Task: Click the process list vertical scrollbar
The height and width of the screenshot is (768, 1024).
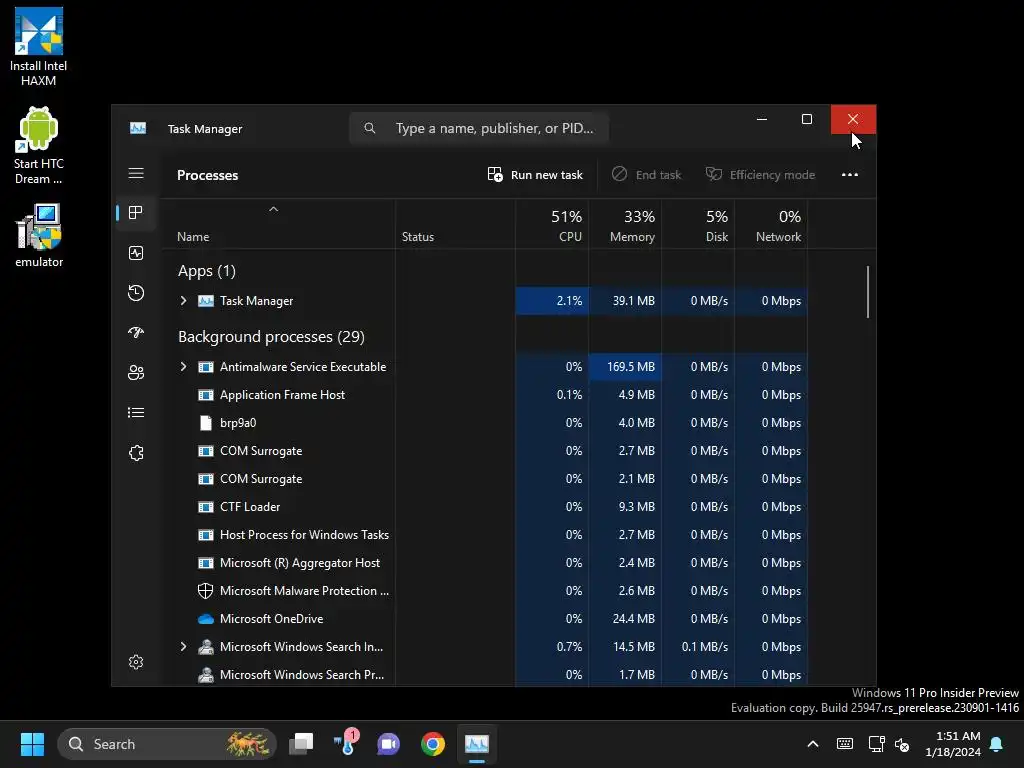Action: pyautogui.click(x=868, y=292)
